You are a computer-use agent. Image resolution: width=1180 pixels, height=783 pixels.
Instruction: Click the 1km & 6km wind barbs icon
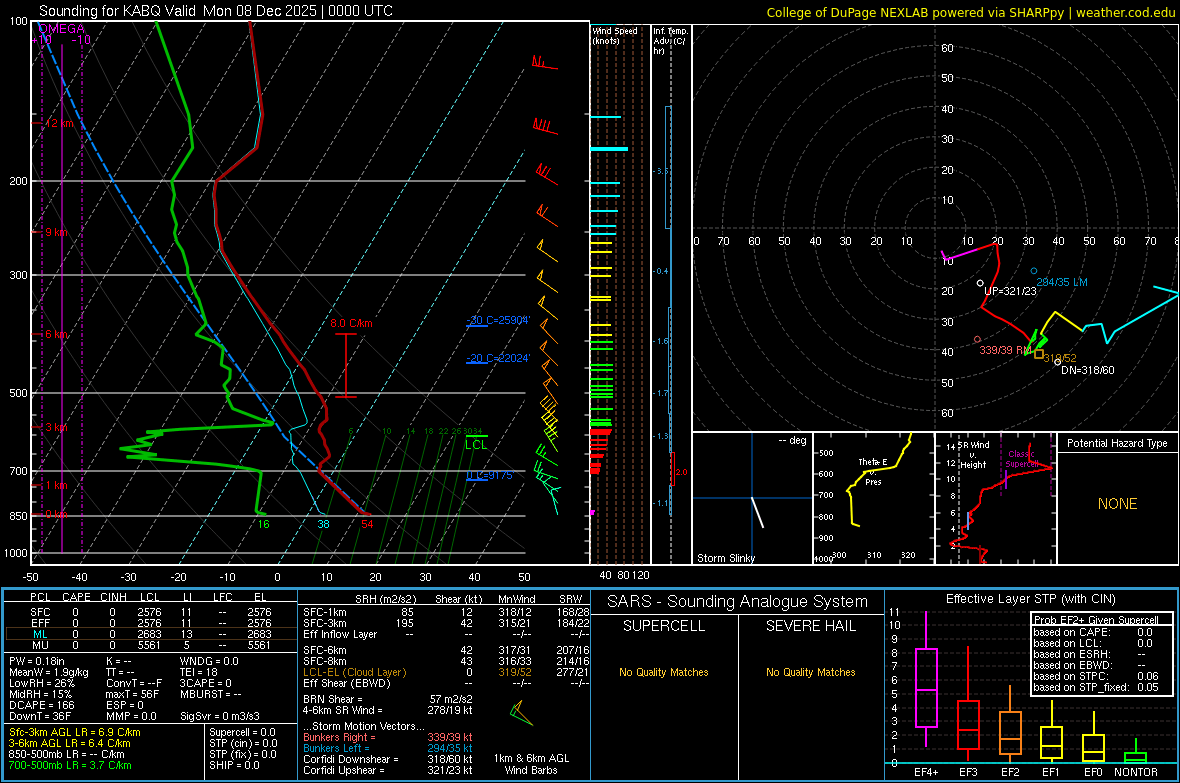[x=521, y=713]
